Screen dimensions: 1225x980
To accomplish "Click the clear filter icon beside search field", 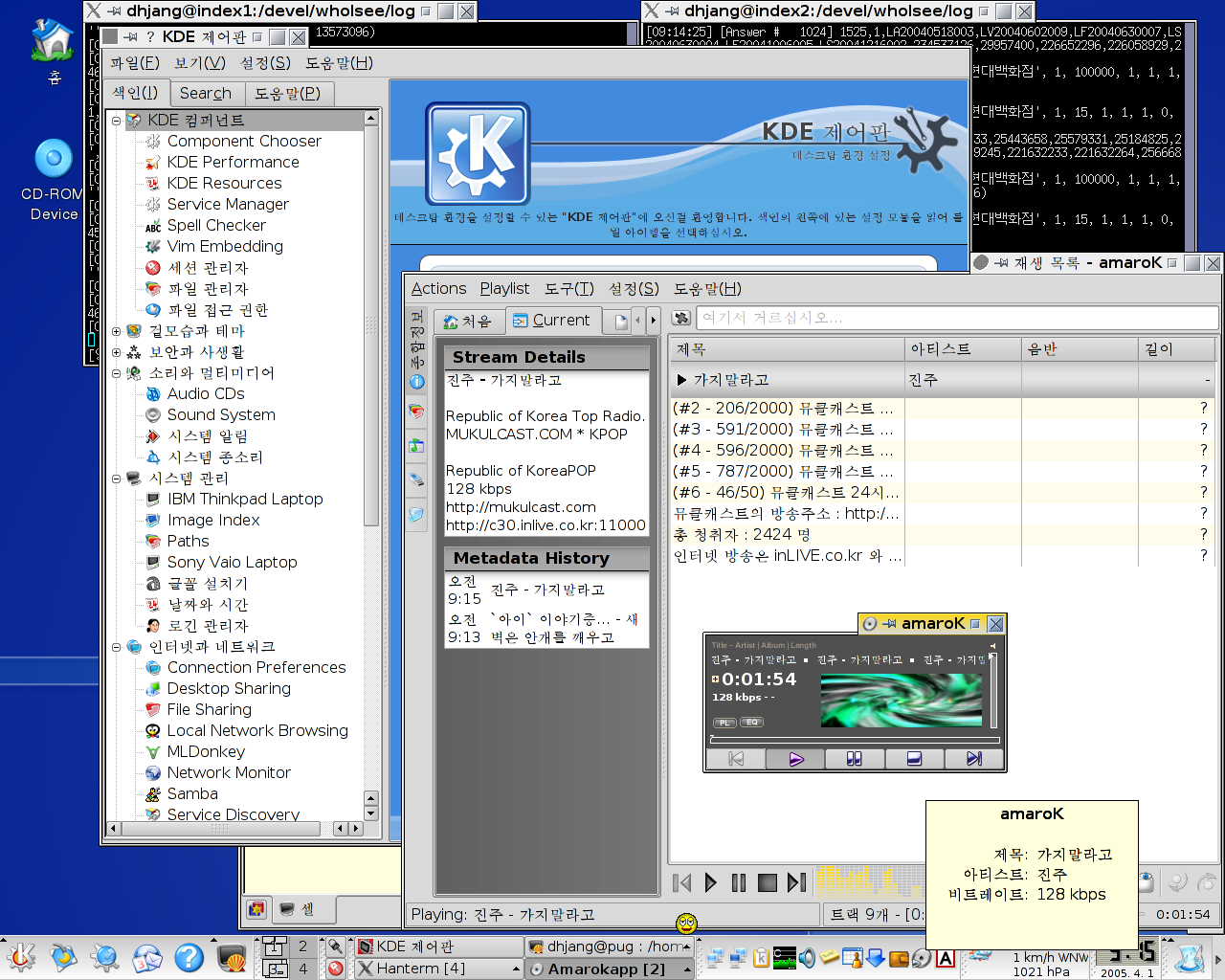I will click(681, 318).
